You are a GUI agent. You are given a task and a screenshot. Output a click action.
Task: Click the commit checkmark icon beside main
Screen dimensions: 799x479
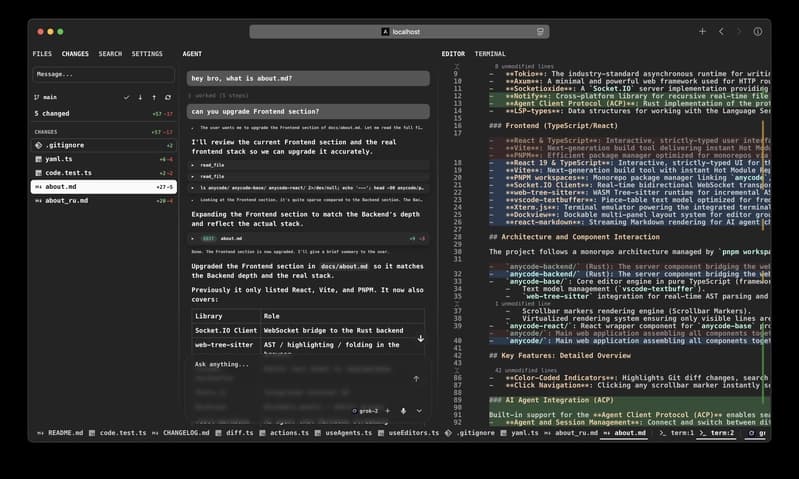click(126, 97)
